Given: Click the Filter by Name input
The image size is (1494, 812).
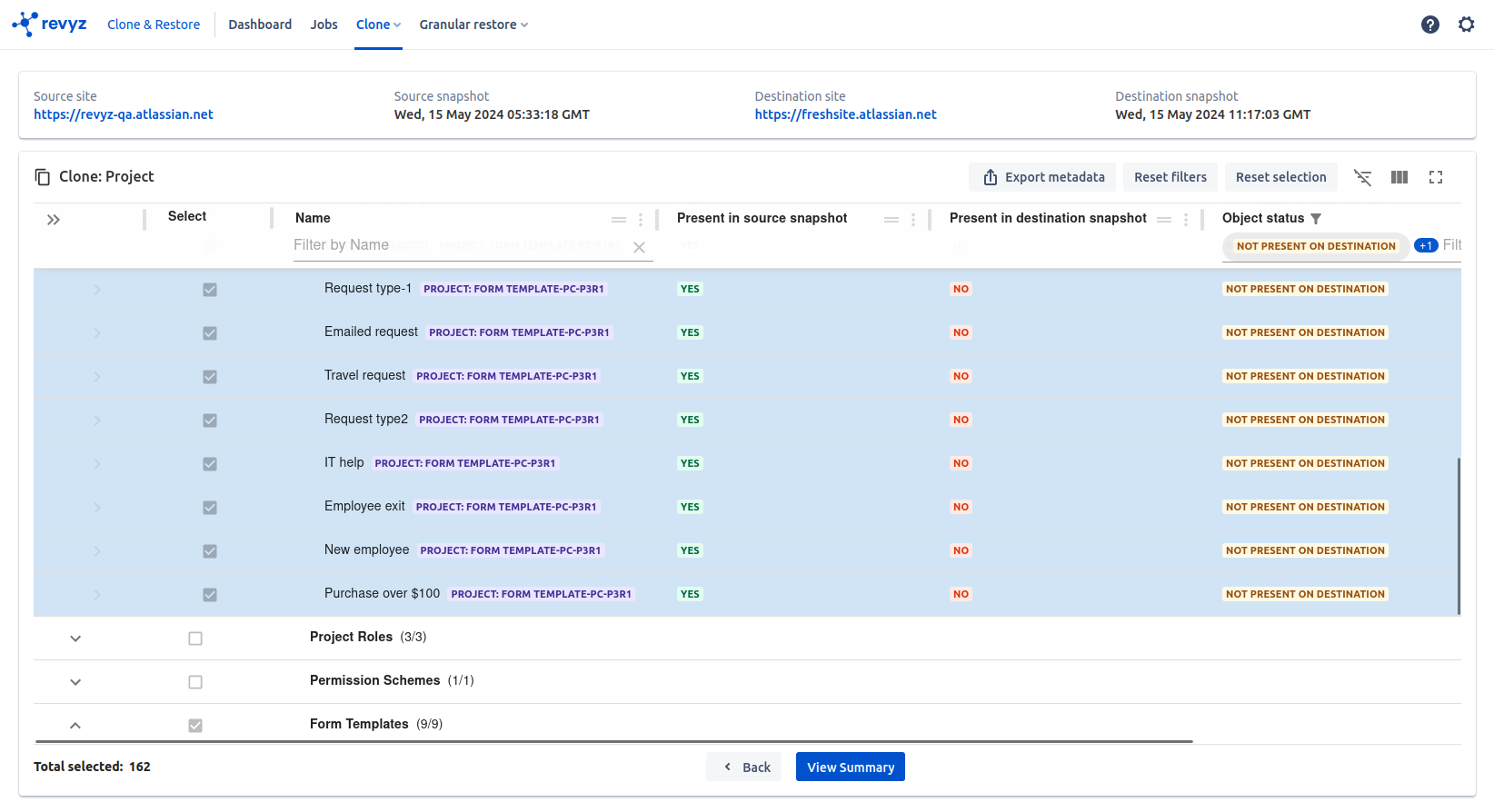Looking at the screenshot, I should [454, 245].
